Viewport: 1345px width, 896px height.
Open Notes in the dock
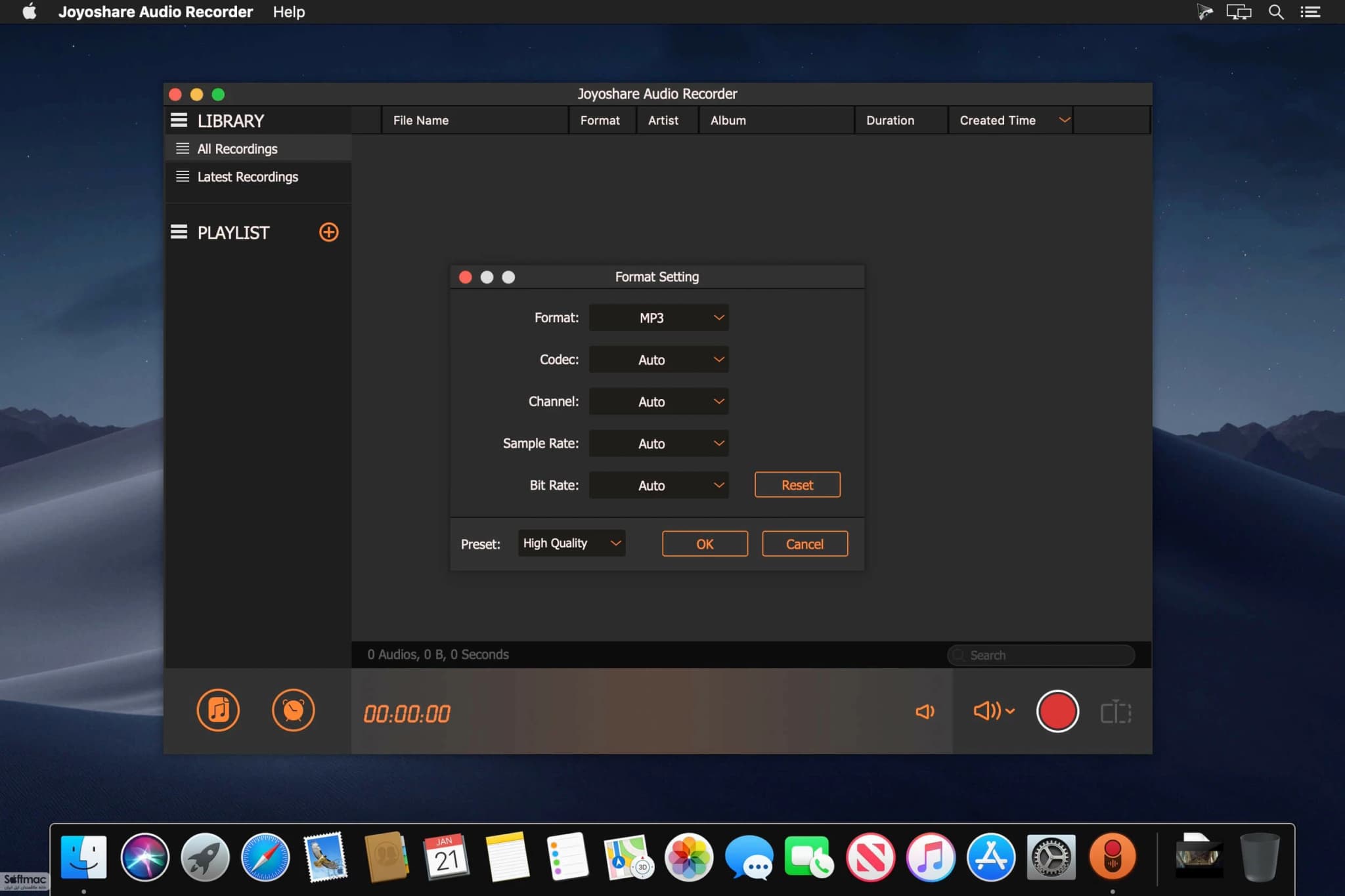pyautogui.click(x=507, y=857)
